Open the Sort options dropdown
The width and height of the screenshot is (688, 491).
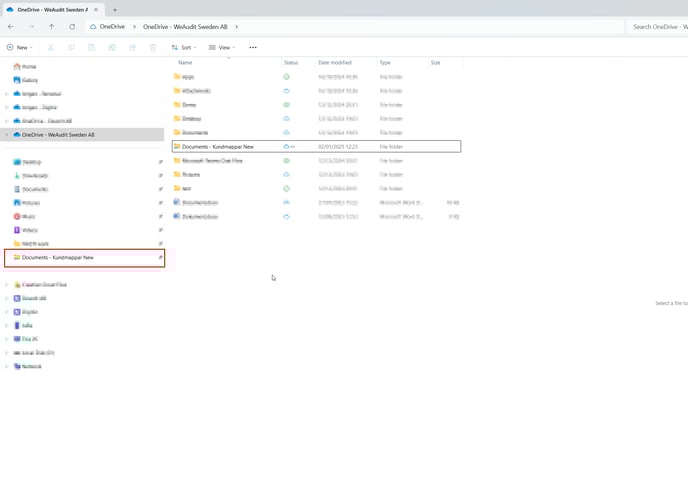click(x=184, y=47)
